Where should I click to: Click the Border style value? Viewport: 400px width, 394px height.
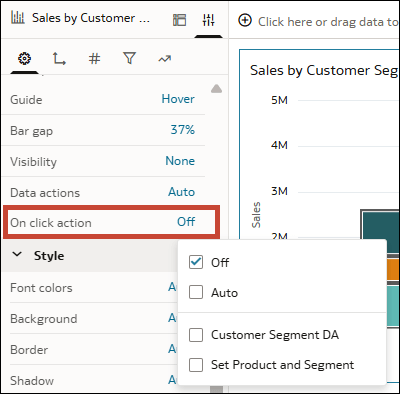click(x=172, y=349)
